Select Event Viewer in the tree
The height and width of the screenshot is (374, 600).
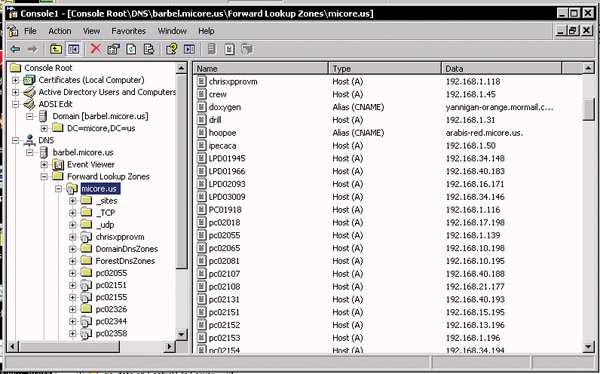91,164
